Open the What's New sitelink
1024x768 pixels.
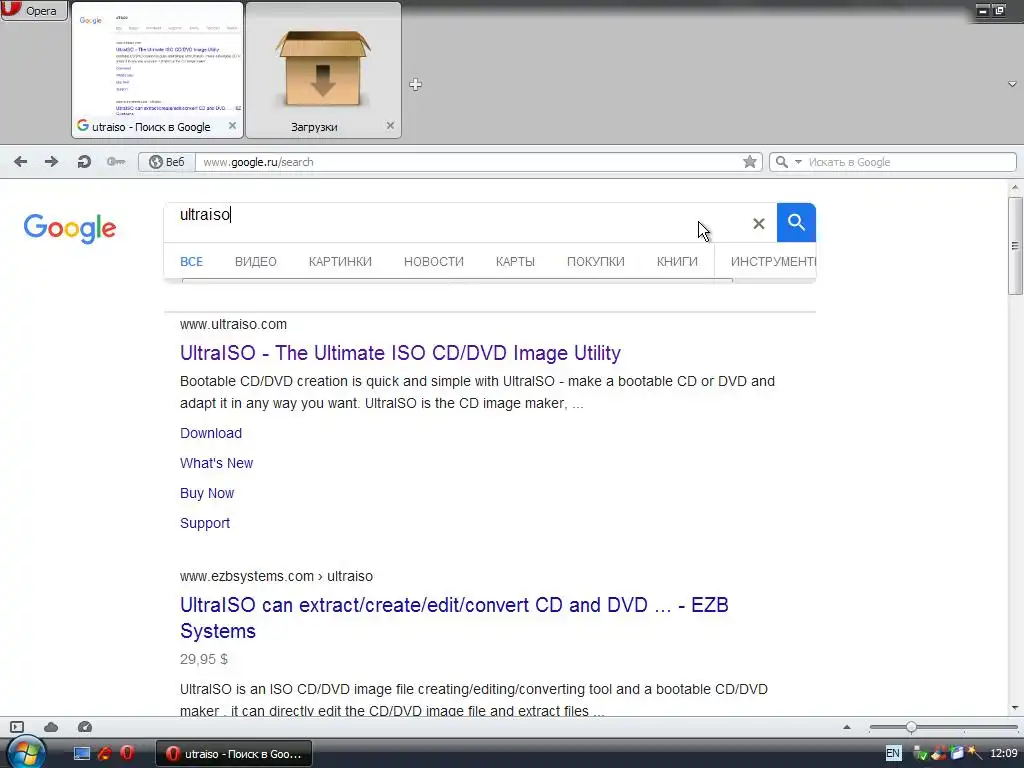(216, 464)
